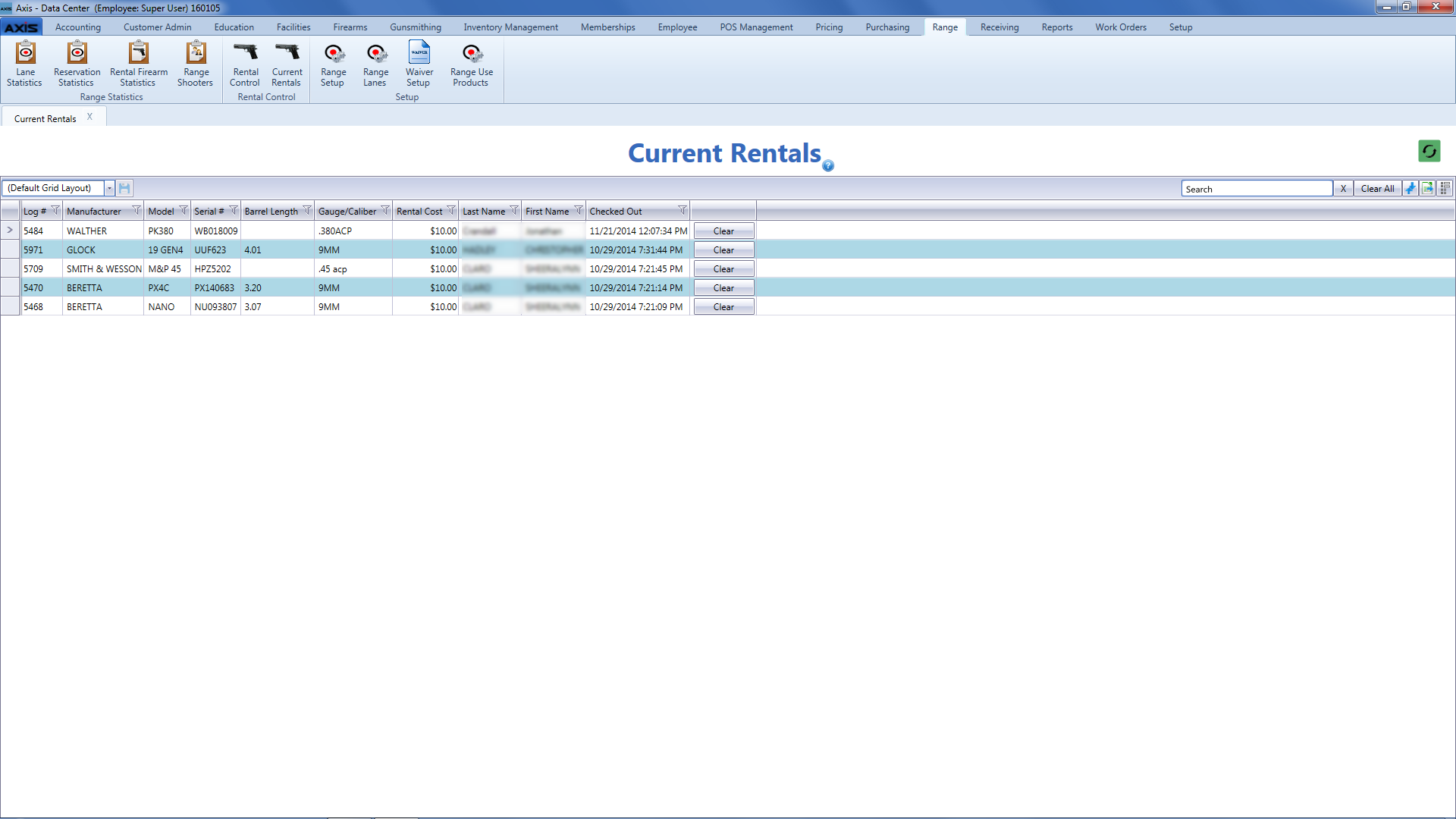Click the green refresh icon

pyautogui.click(x=1429, y=151)
